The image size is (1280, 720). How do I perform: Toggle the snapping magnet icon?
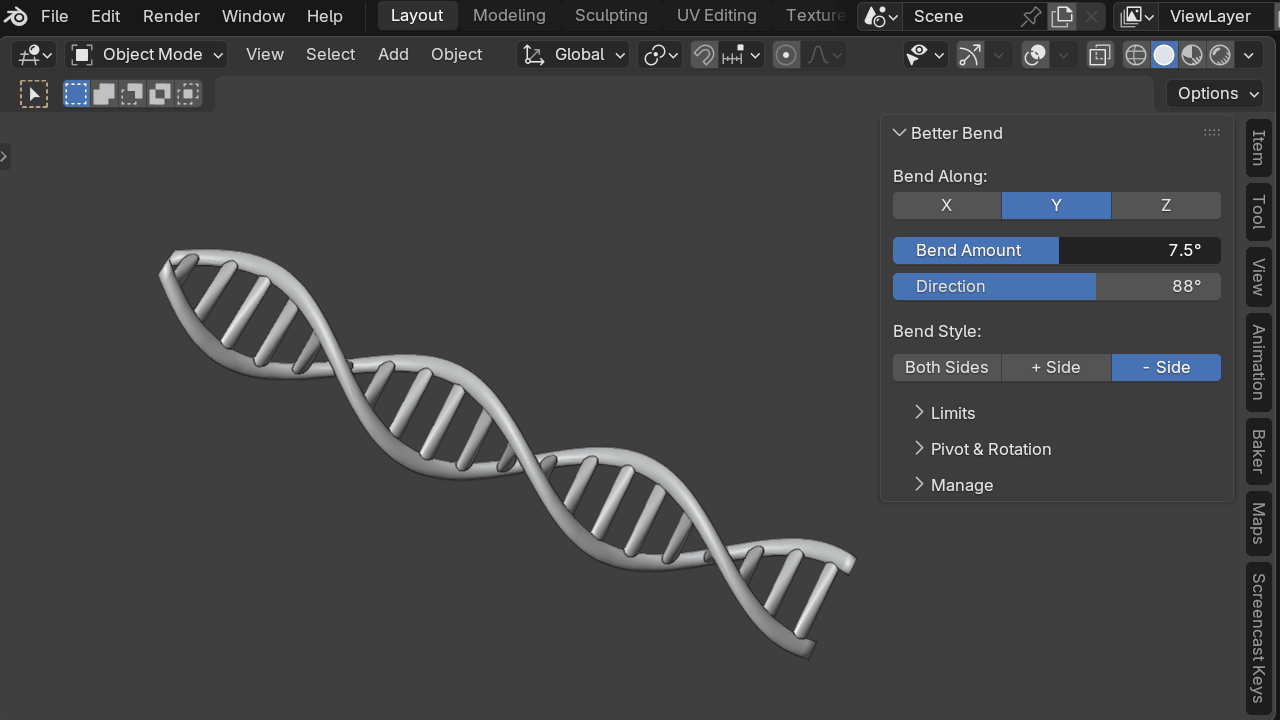pyautogui.click(x=704, y=55)
